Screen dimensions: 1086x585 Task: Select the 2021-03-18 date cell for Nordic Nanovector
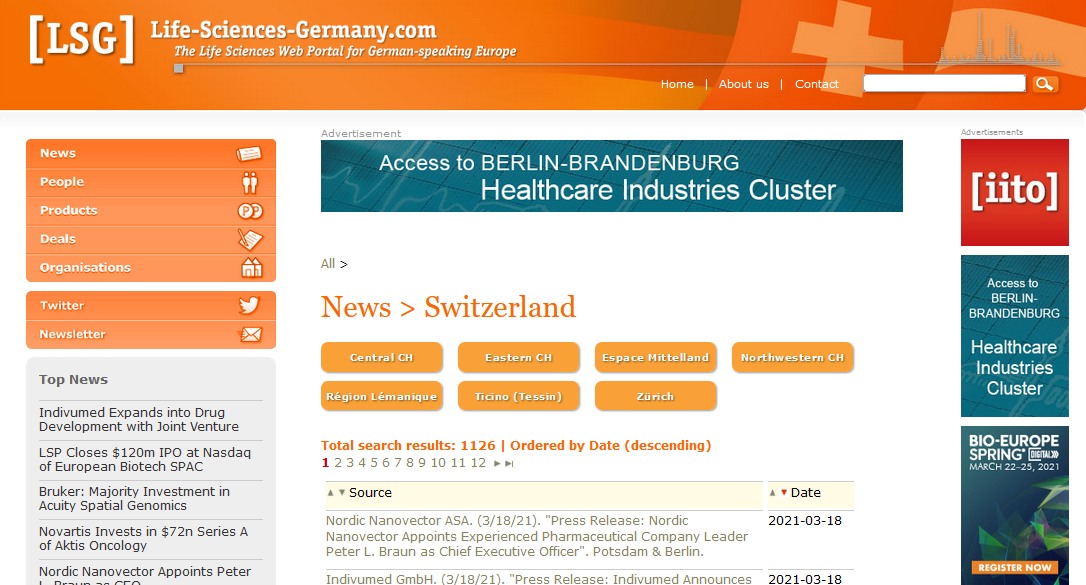(805, 521)
